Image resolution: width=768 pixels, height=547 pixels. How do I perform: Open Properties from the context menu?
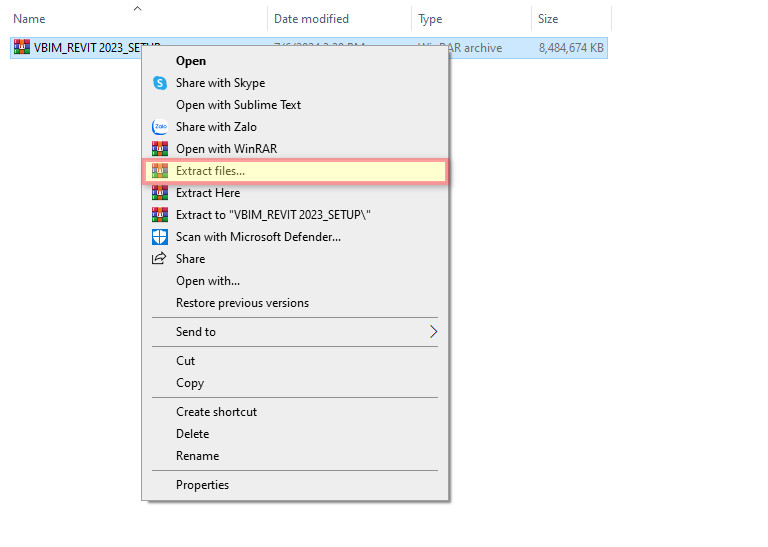202,485
